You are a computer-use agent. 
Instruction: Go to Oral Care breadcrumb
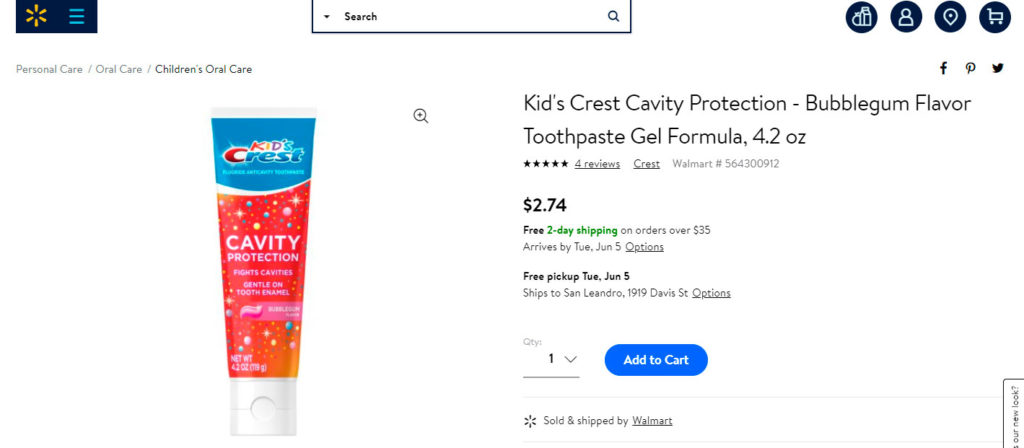point(119,69)
